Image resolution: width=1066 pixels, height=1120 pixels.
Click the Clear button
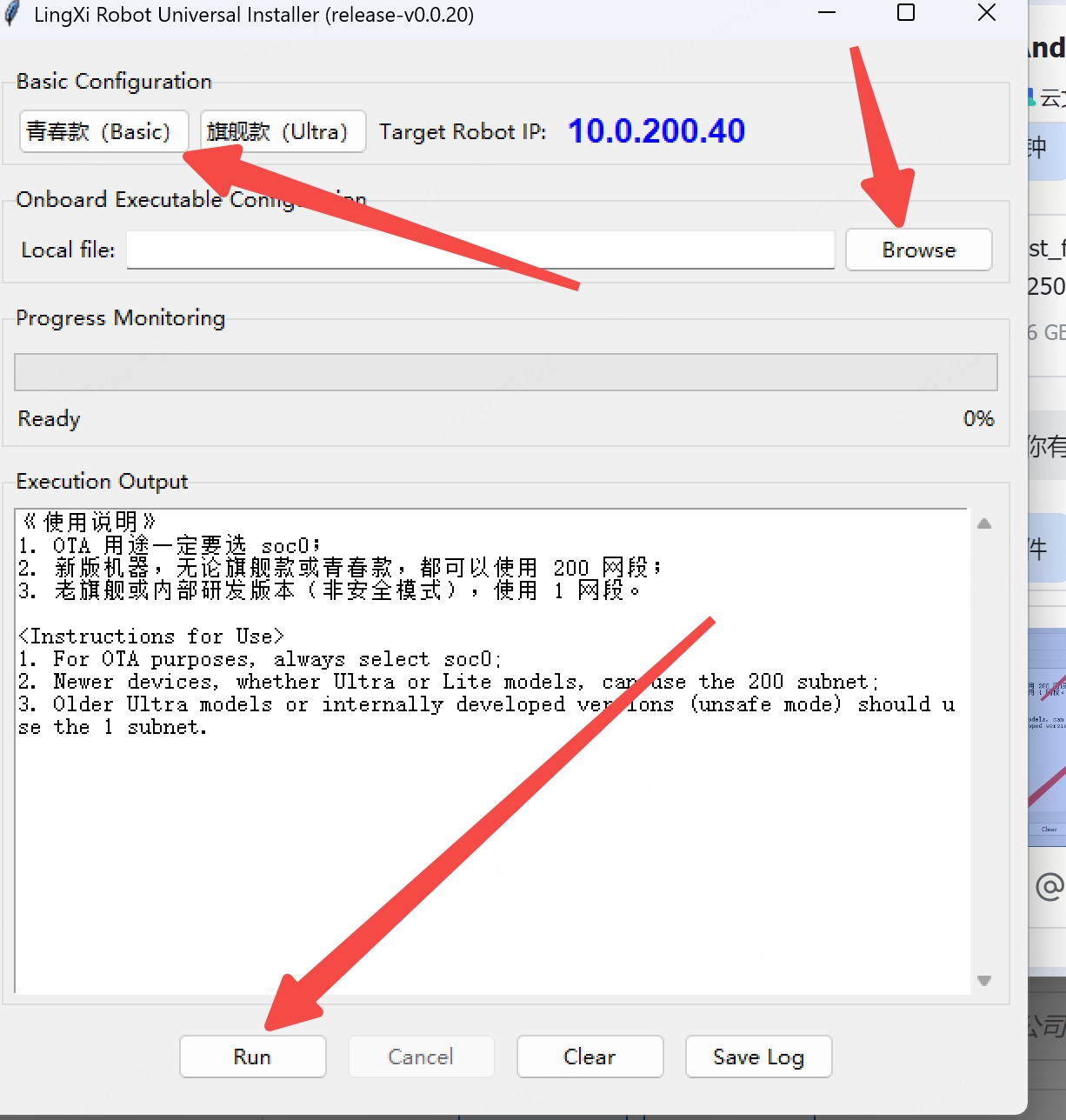click(590, 1057)
